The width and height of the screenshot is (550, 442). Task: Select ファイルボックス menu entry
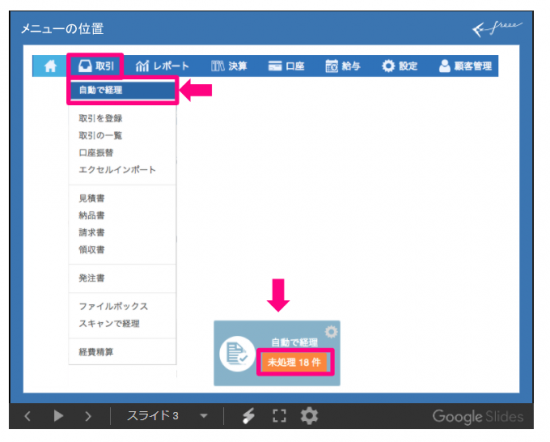[113, 306]
